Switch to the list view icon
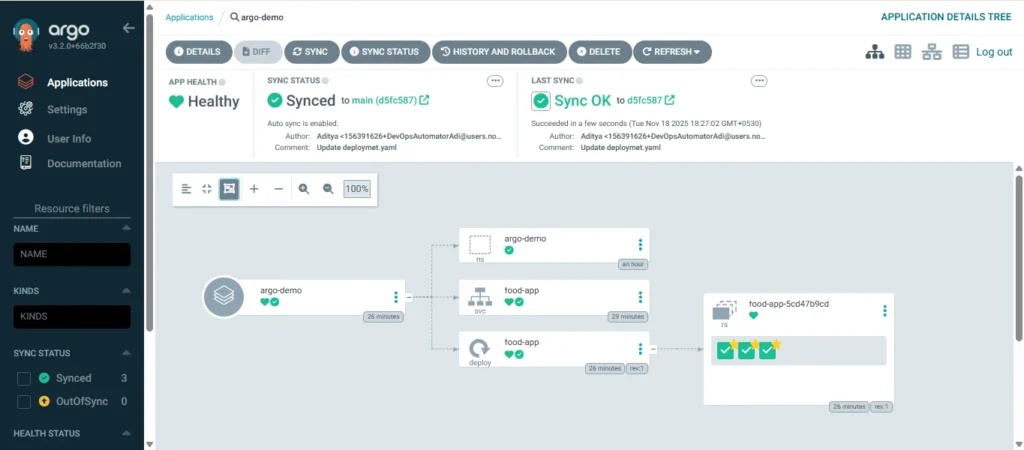This screenshot has height=450, width=1024. (x=960, y=52)
